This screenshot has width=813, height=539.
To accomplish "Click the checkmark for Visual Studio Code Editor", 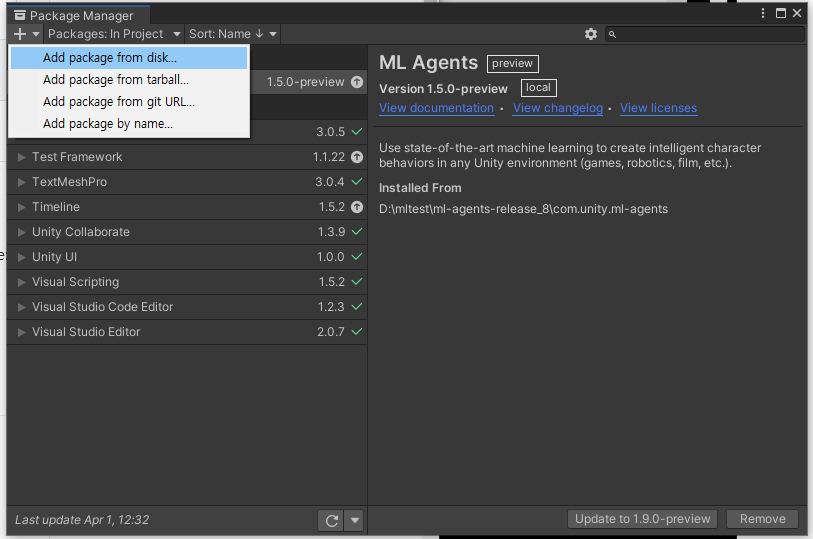I will click(x=357, y=306).
